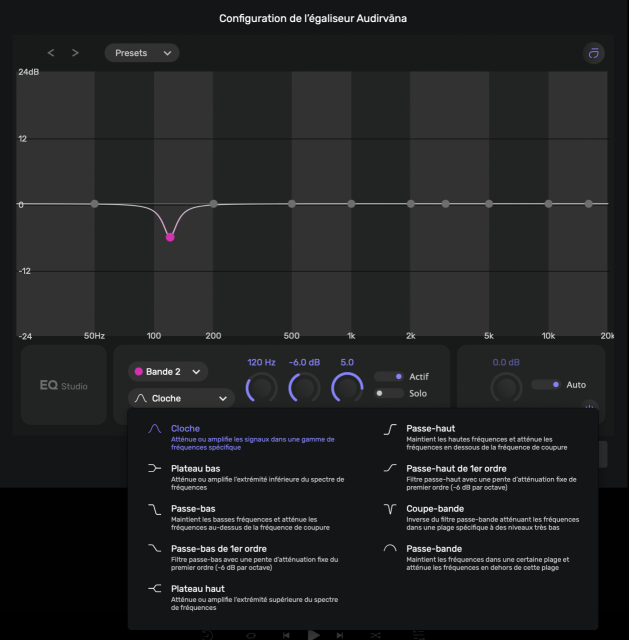This screenshot has height=640, width=629.
Task: Click the Q knob under 5.0
Action: point(347,388)
